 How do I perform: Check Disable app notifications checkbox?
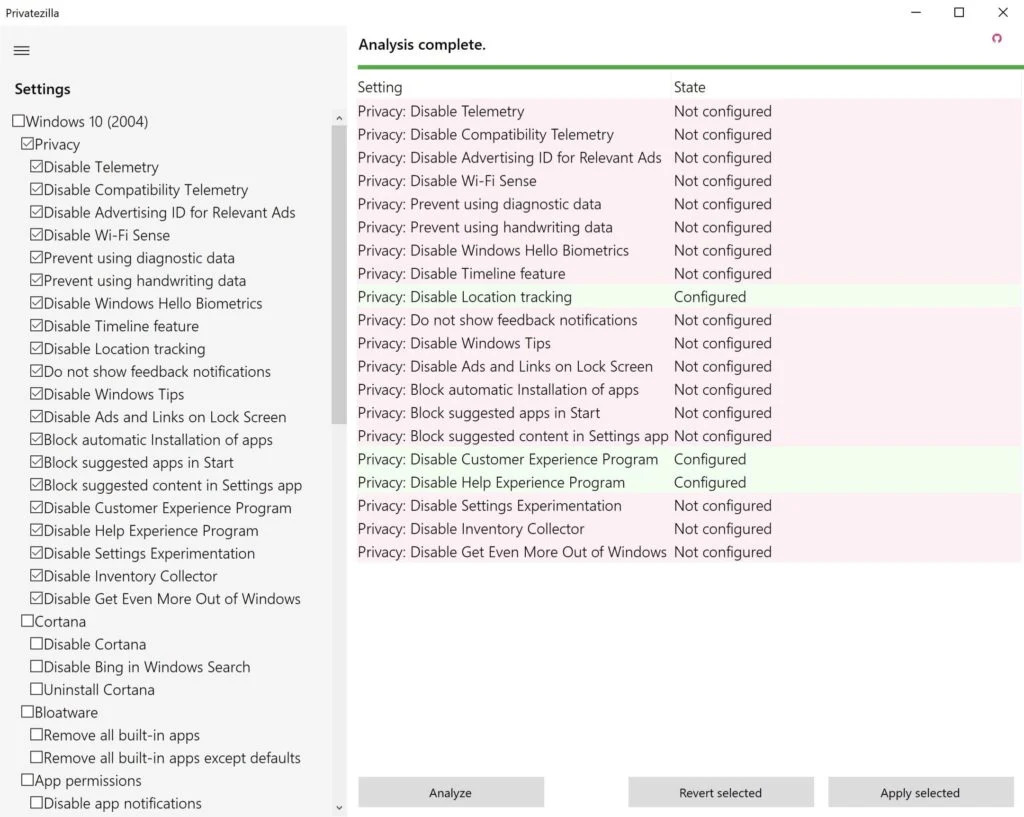37,803
